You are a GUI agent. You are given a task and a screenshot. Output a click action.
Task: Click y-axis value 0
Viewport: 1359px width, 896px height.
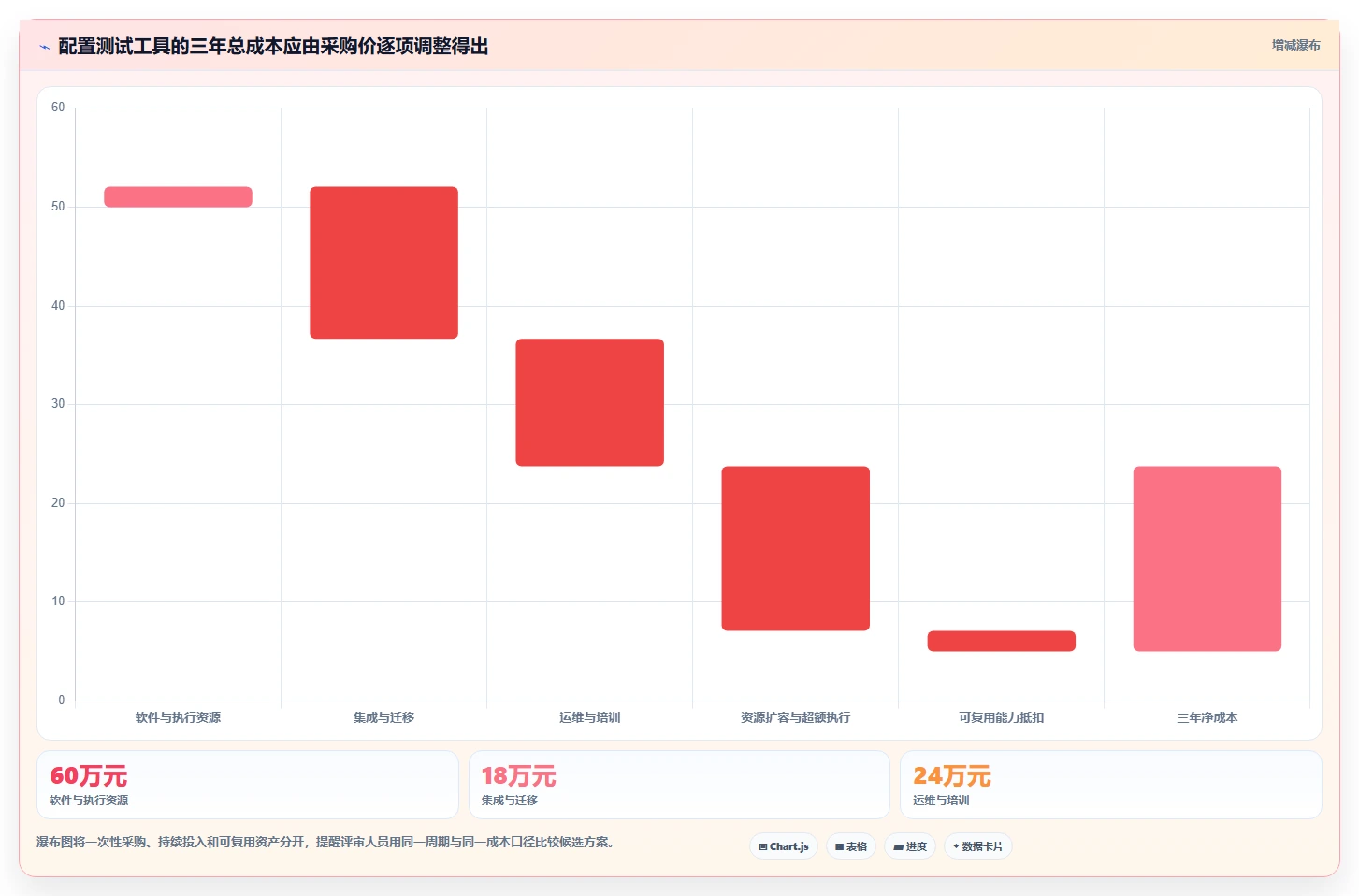click(62, 701)
